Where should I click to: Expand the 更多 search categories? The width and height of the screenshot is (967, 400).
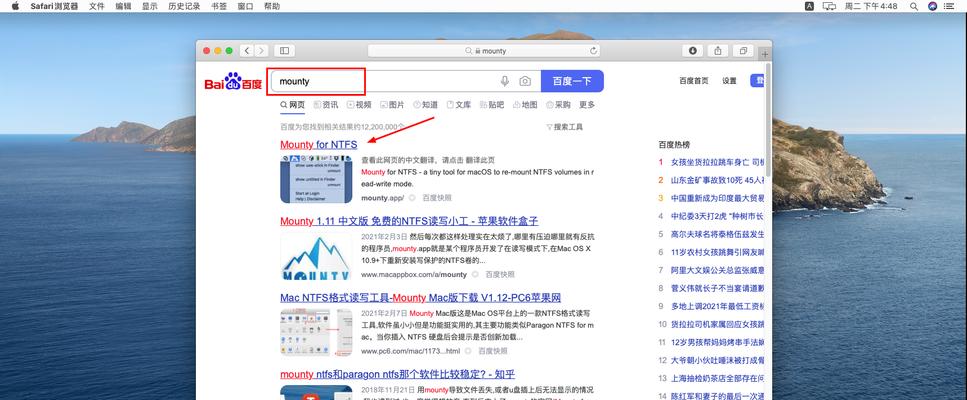tap(587, 105)
